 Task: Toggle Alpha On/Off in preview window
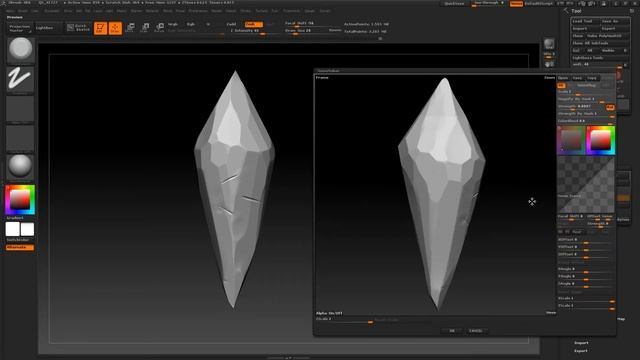pos(329,313)
